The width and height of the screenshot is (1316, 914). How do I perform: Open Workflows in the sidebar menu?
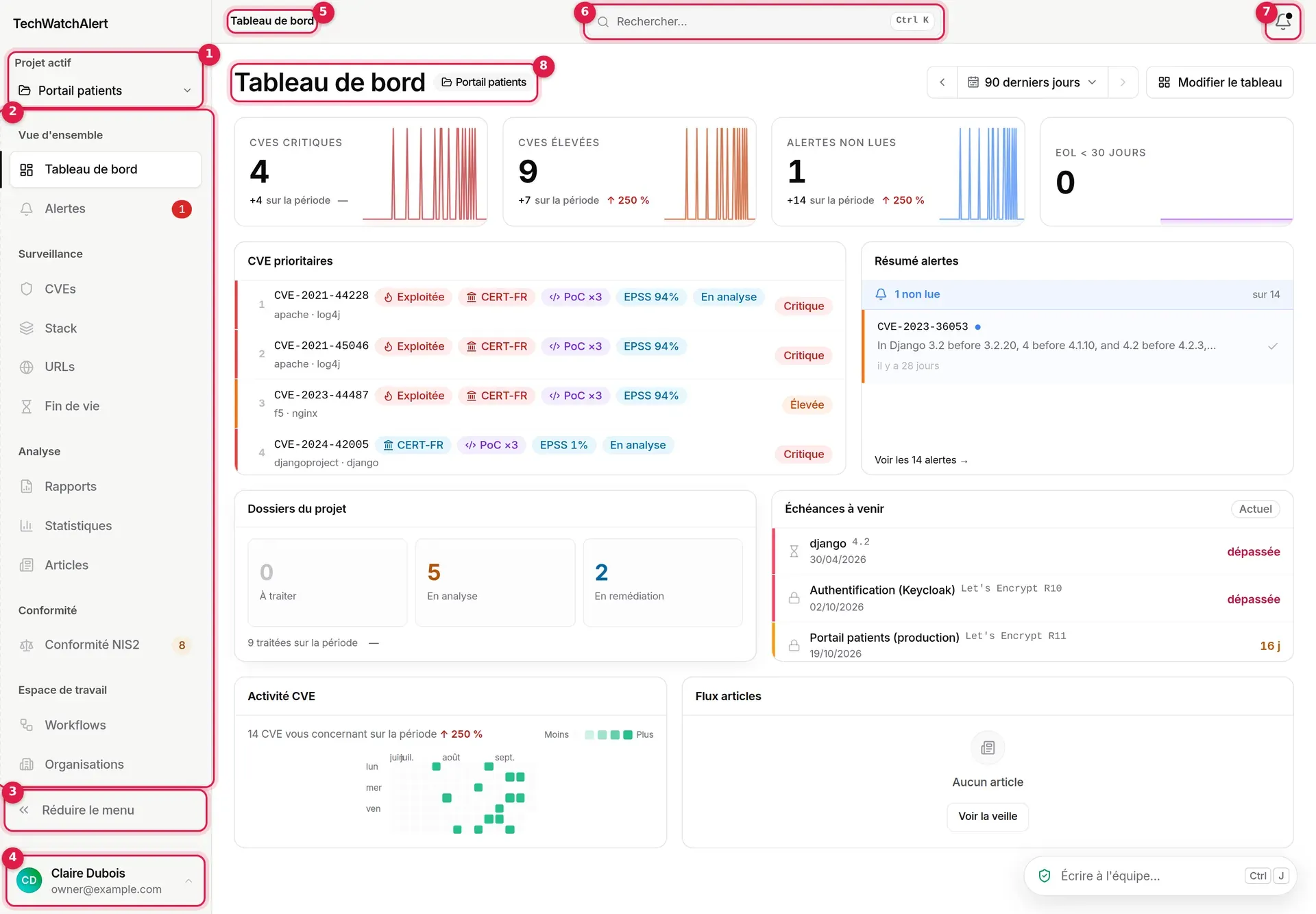(x=106, y=725)
